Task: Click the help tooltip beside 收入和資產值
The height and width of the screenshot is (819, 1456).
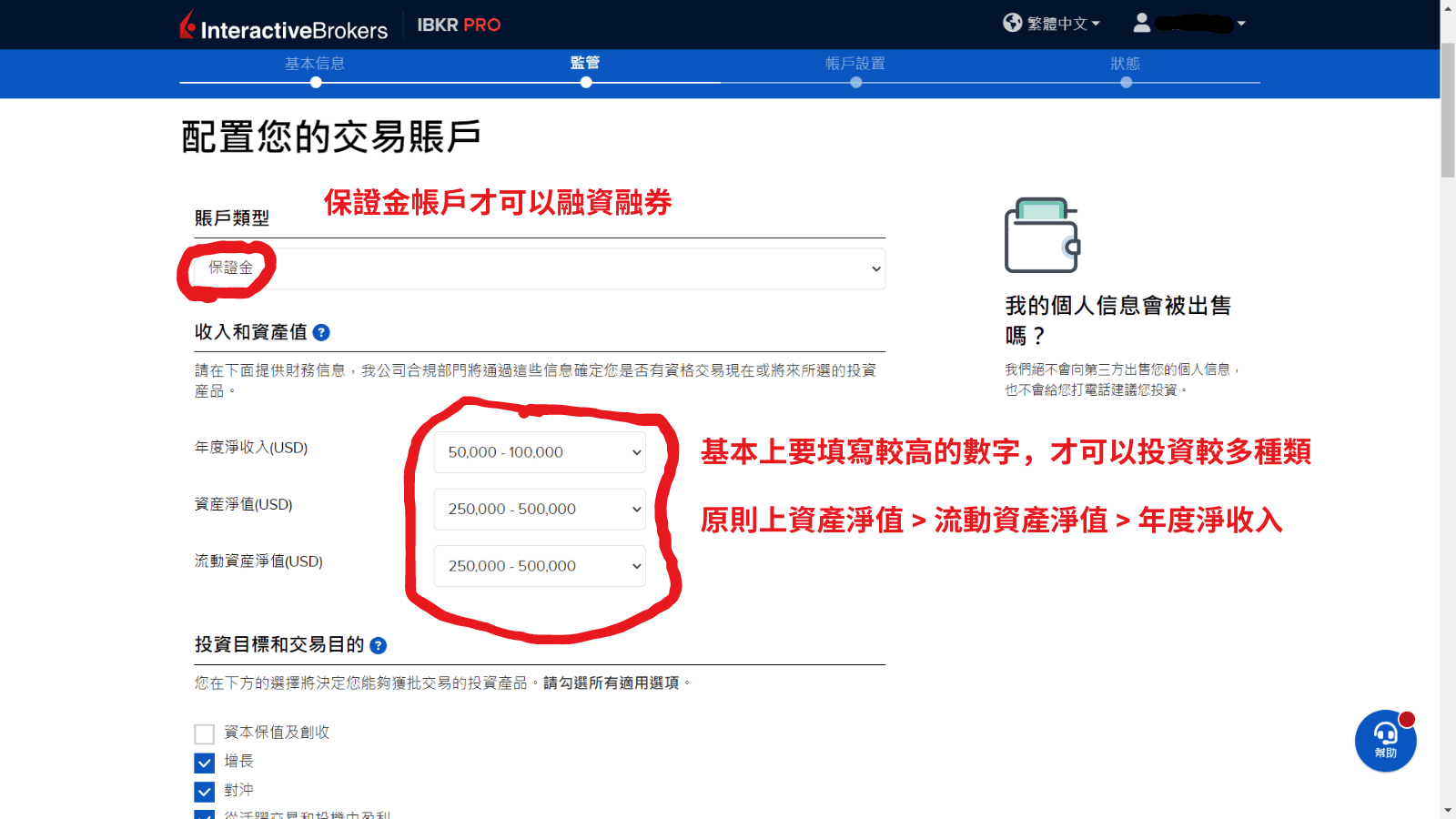Action: click(x=320, y=332)
